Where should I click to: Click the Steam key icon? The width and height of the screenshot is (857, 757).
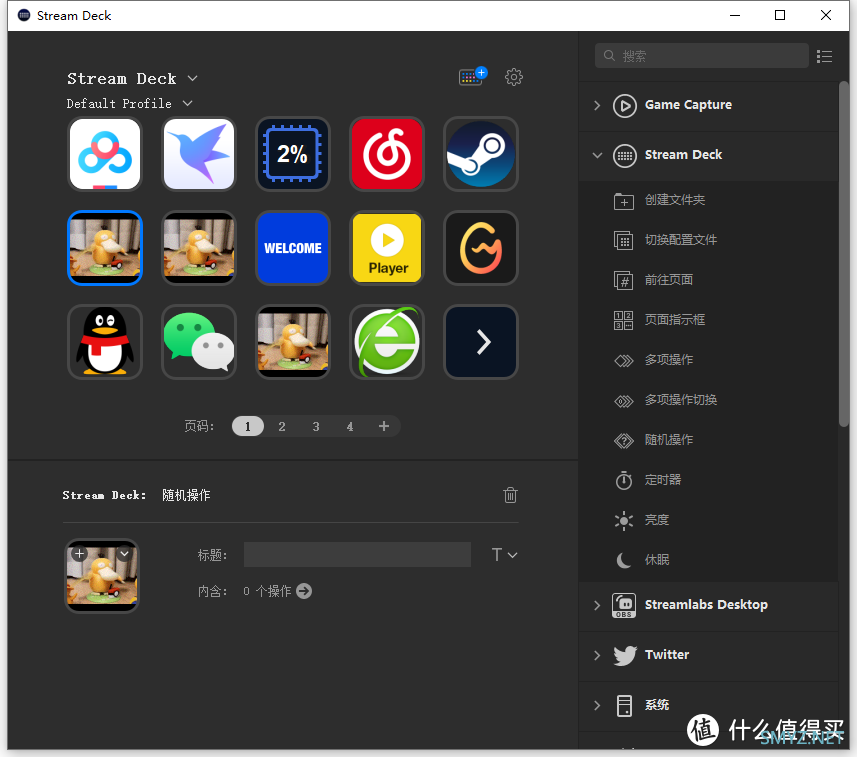tap(481, 154)
